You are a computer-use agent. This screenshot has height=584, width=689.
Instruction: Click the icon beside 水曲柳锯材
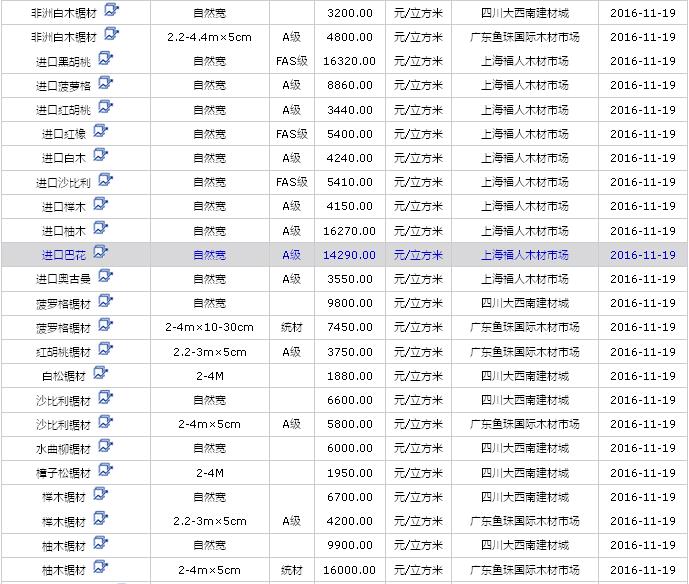tap(106, 447)
